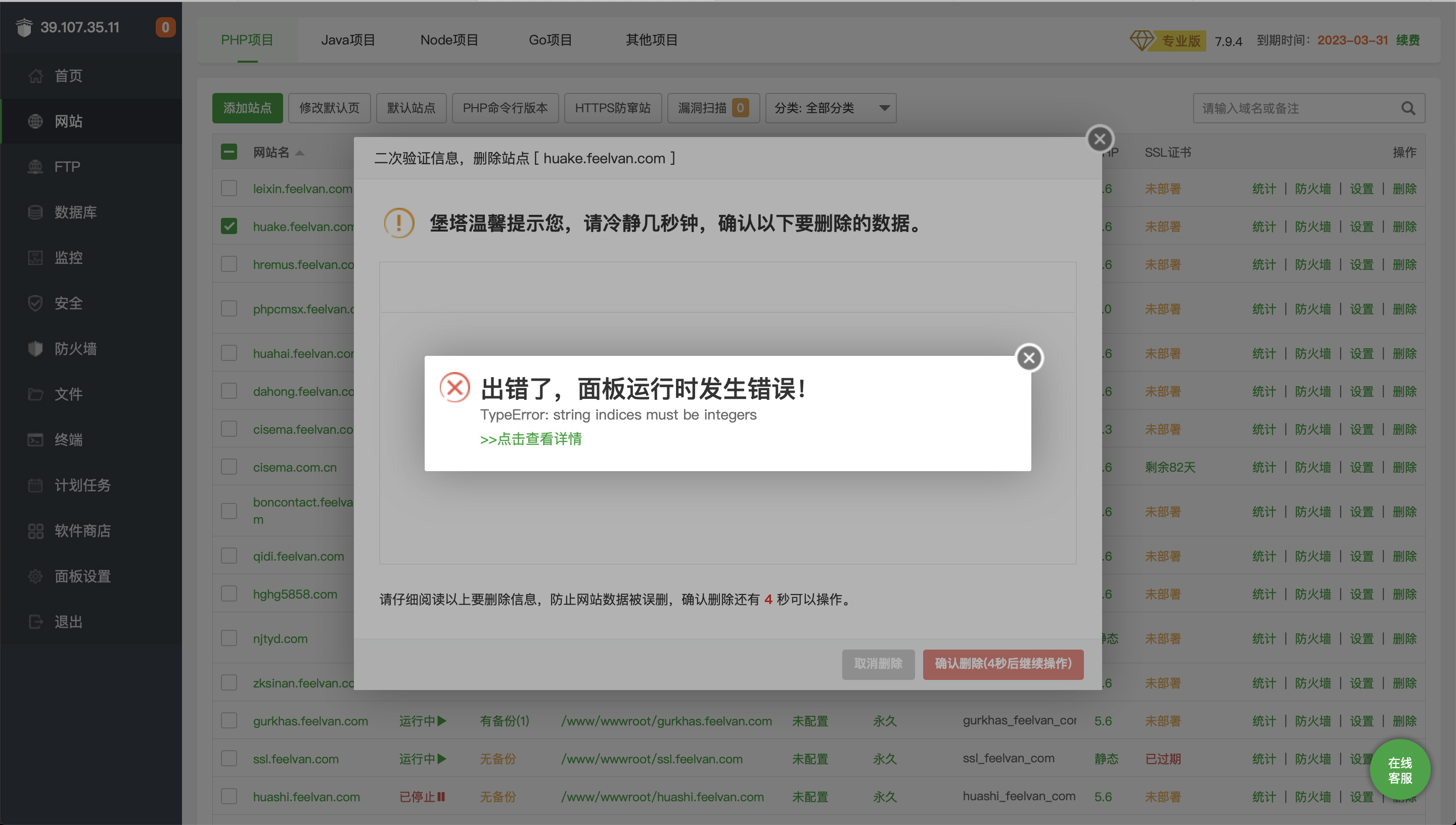Close the delete site verification dialog
This screenshot has height=825, width=1456.
1100,139
